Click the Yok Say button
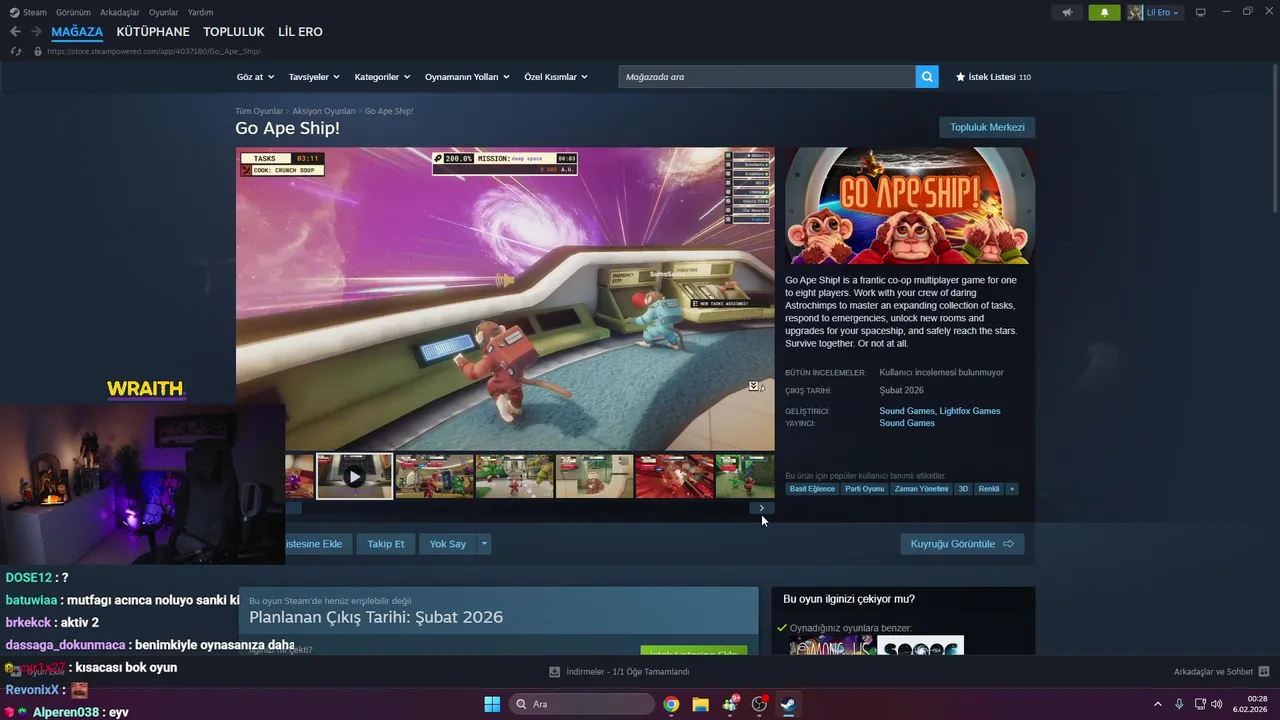The image size is (1280, 720). (x=448, y=544)
